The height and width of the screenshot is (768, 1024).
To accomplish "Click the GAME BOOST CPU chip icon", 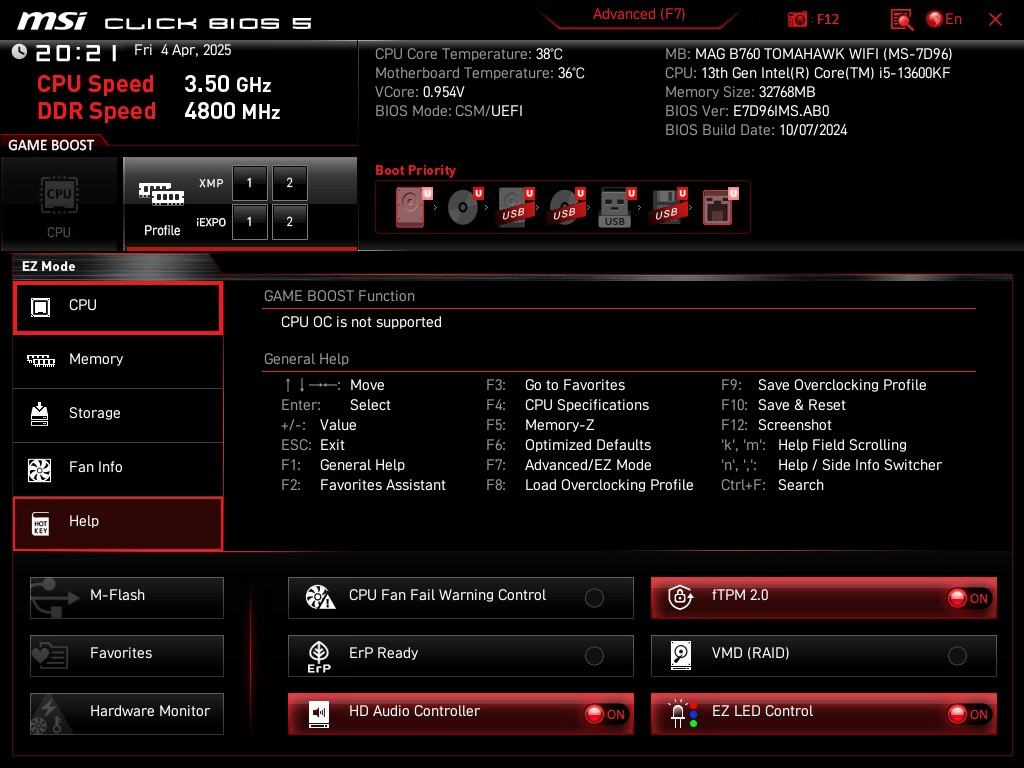I will click(x=59, y=195).
